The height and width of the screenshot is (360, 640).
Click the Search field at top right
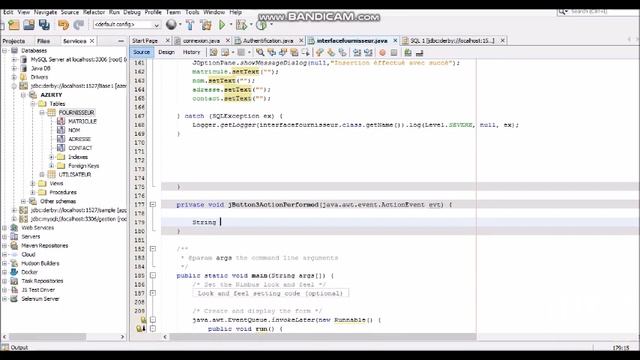(x=598, y=12)
